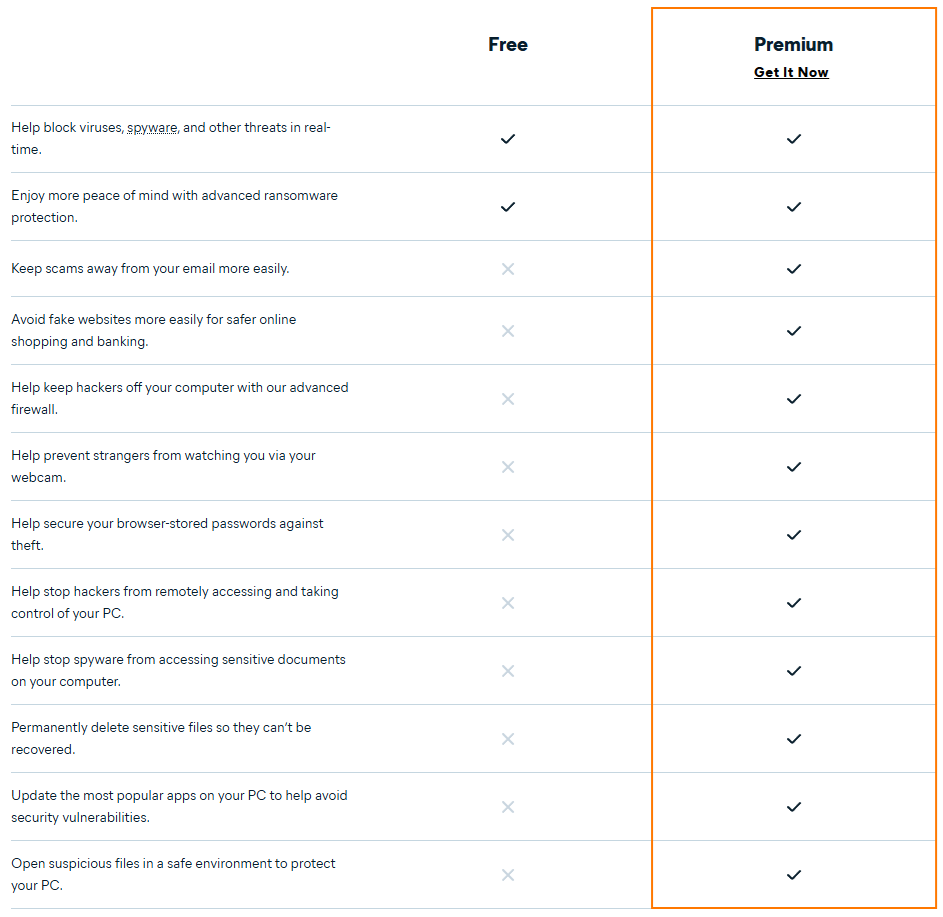Click Premium checkmark for suspicious files row
The width and height of the screenshot is (943, 917).
pos(794,875)
